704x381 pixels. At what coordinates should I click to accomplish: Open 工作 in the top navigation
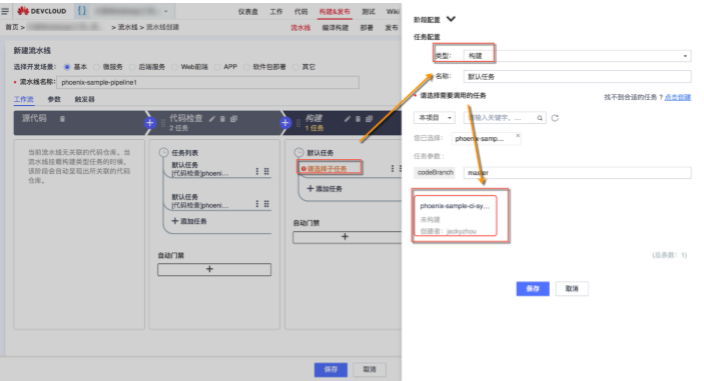pyautogui.click(x=276, y=12)
